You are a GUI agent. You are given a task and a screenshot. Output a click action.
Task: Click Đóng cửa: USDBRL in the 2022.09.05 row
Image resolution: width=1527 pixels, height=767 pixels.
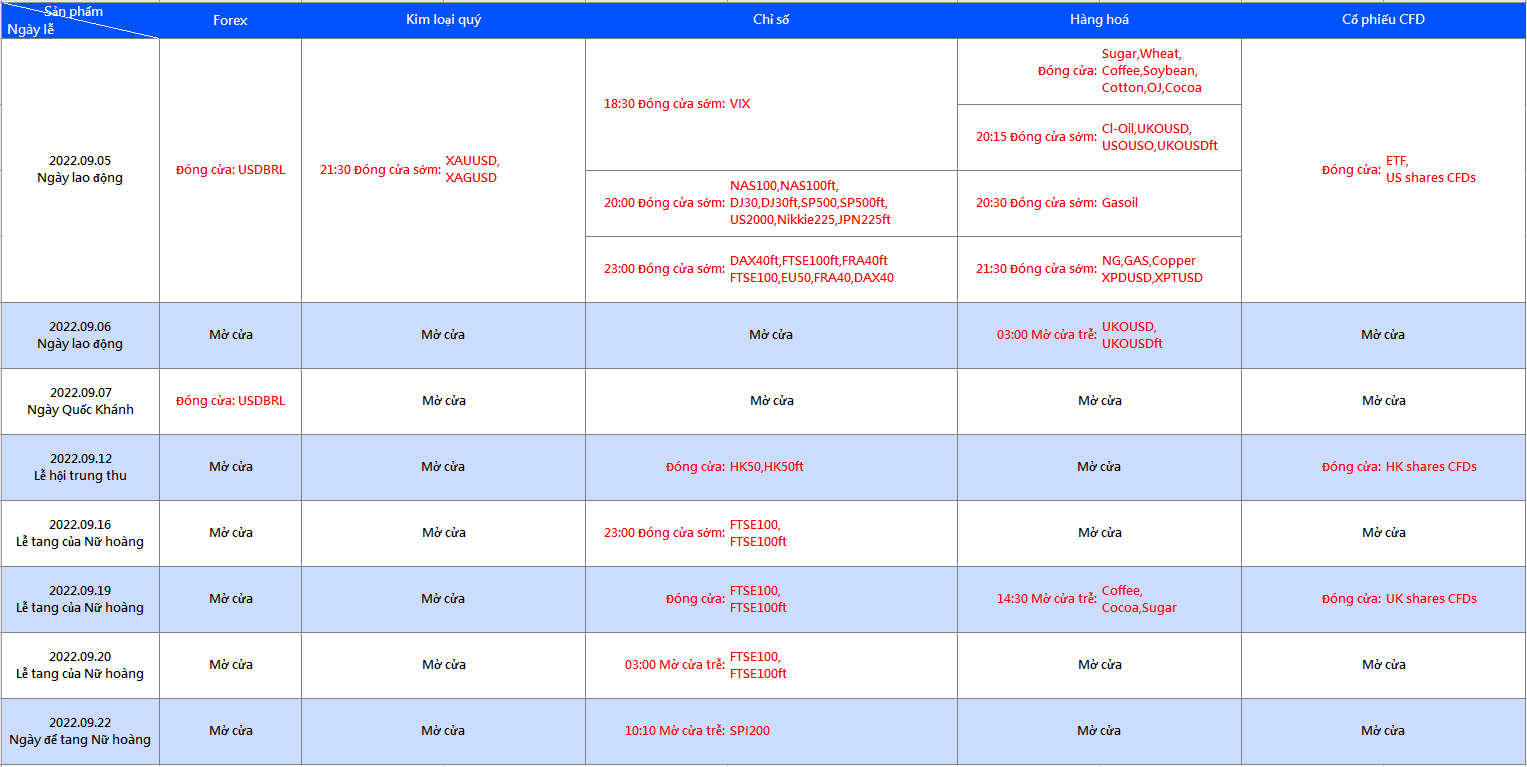tap(230, 170)
